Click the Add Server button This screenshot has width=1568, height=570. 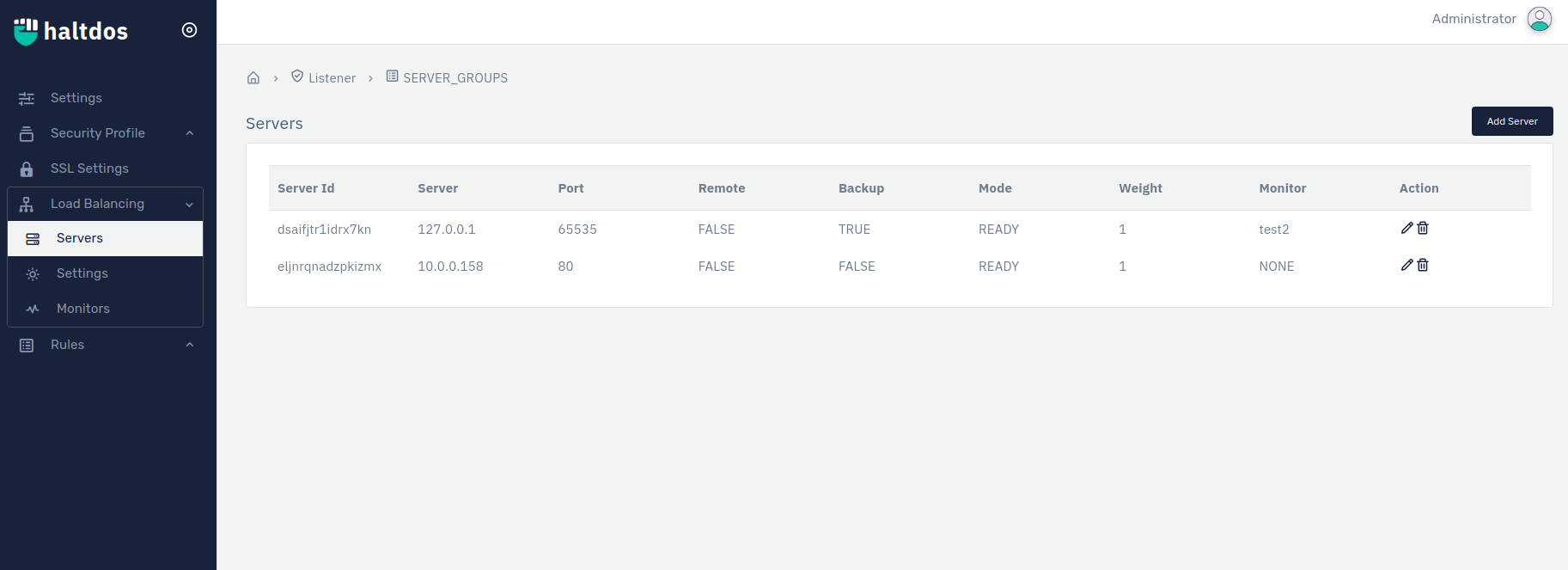click(x=1512, y=121)
